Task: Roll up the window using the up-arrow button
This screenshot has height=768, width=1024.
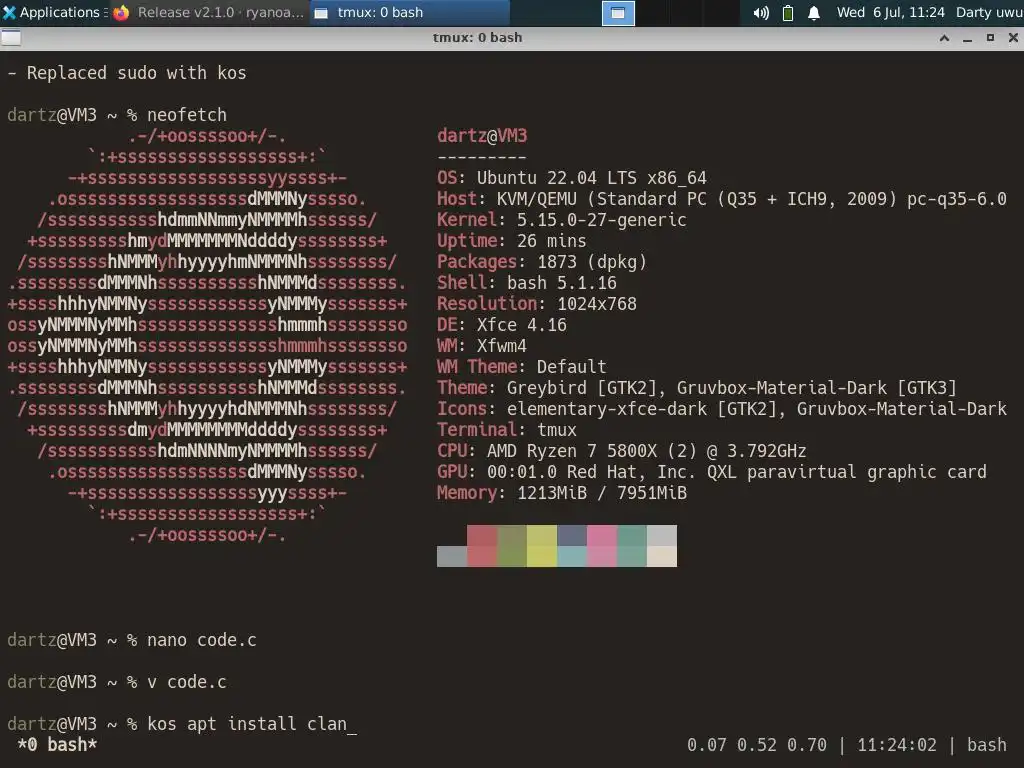Action: click(944, 38)
